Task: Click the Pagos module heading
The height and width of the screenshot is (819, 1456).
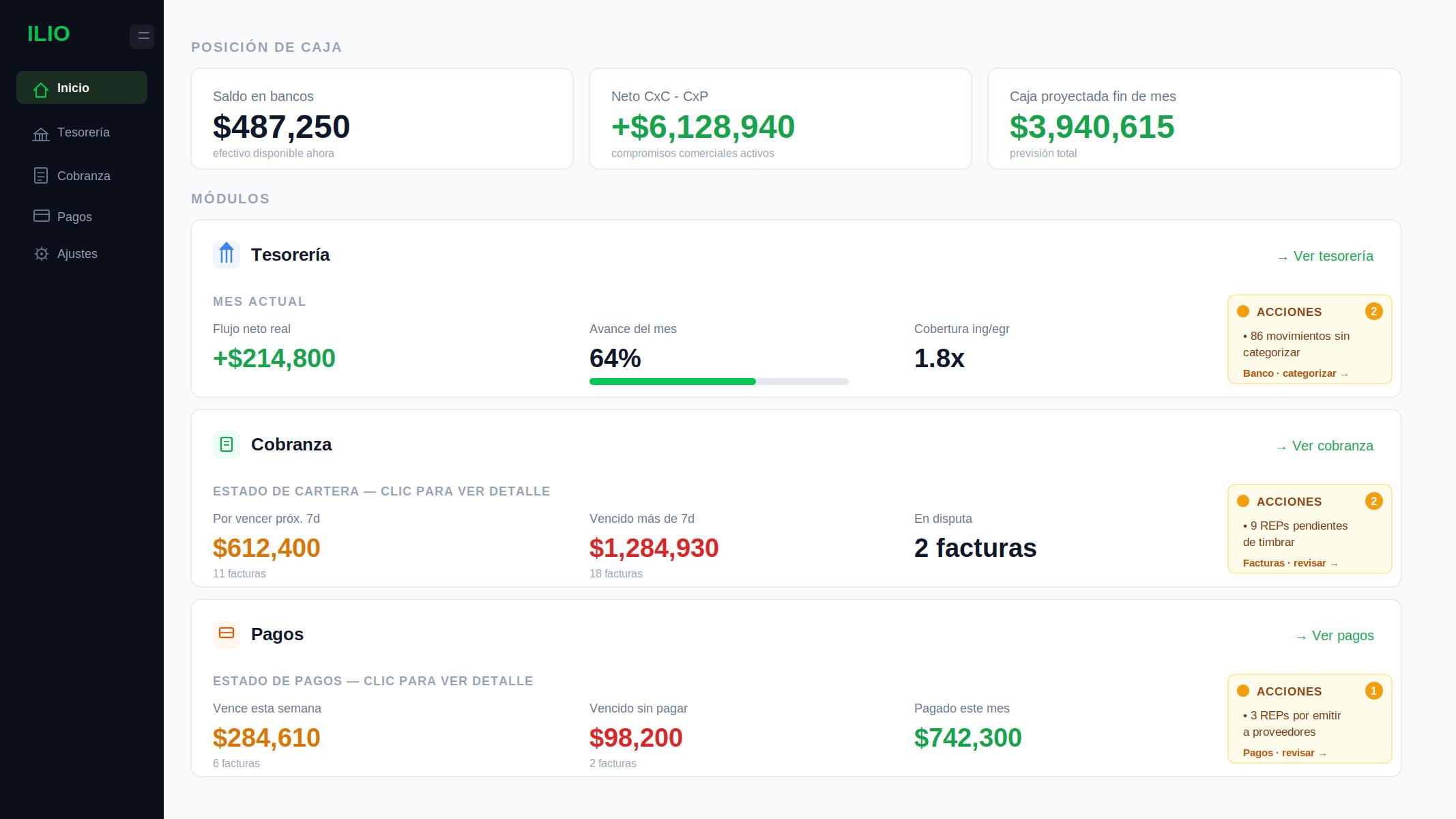Action: 278,634
